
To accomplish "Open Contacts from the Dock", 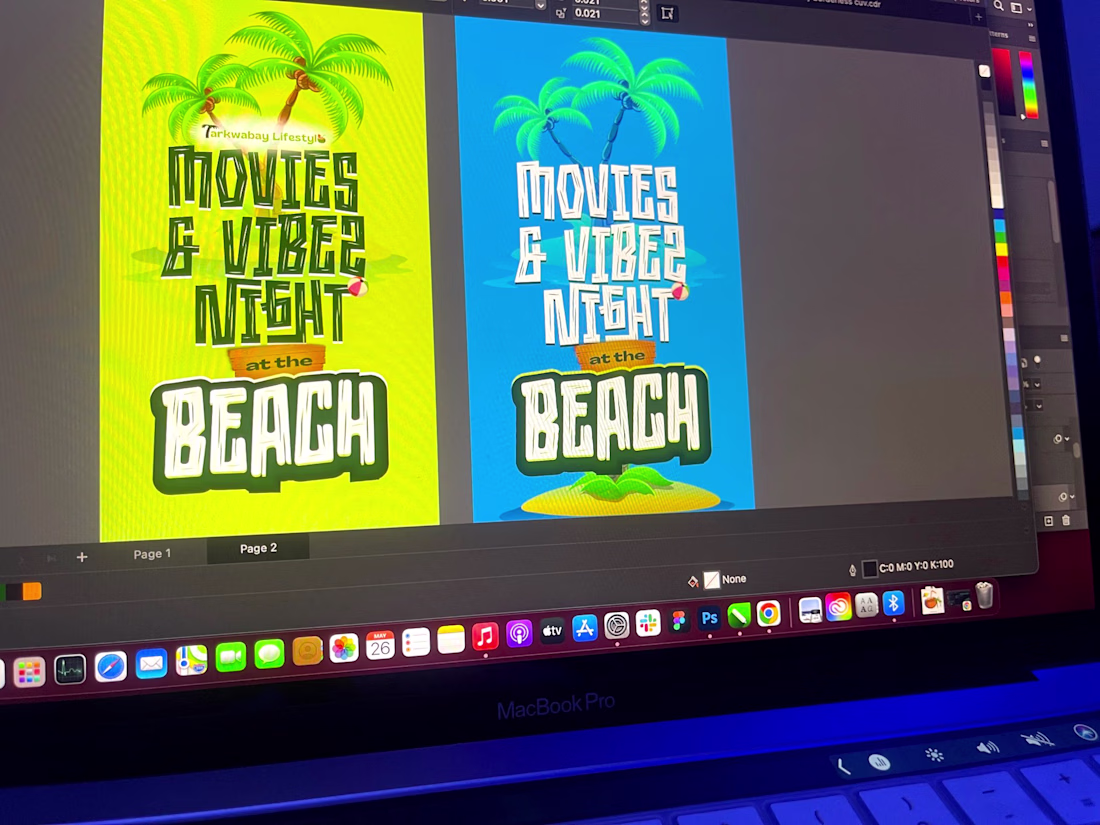I will (307, 652).
